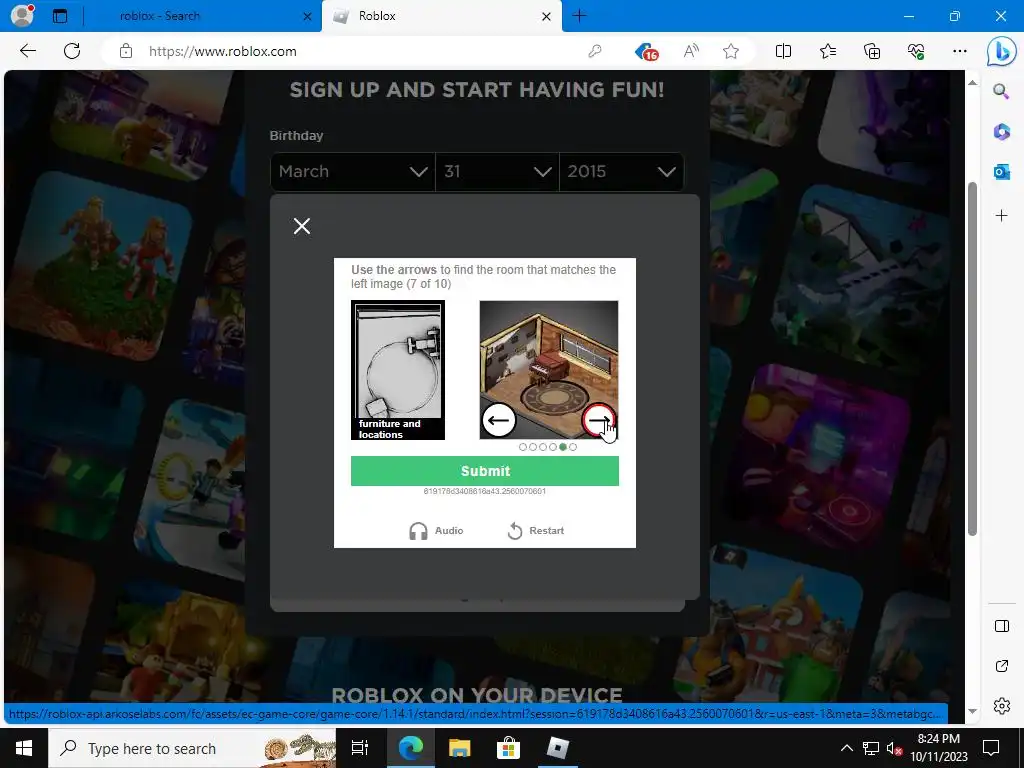Close the roblox - Search tab
The width and height of the screenshot is (1024, 768).
307,16
